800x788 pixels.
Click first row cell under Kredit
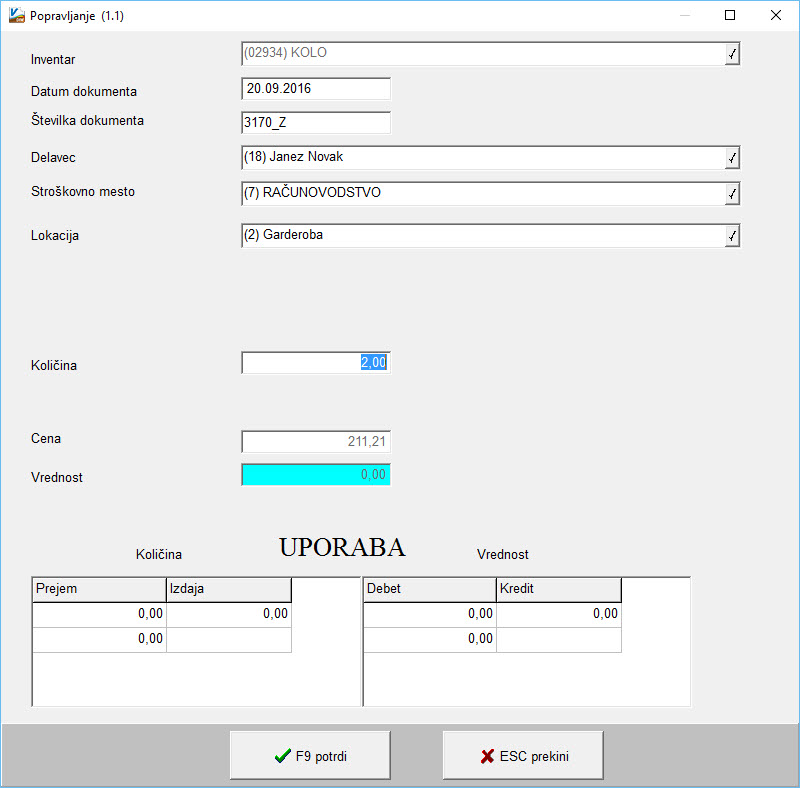point(558,614)
